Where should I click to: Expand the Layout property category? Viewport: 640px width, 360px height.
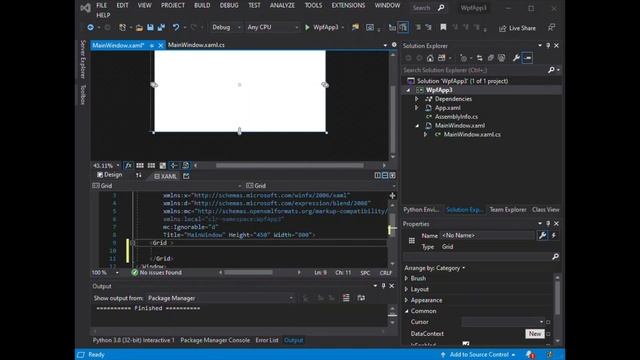click(407, 289)
